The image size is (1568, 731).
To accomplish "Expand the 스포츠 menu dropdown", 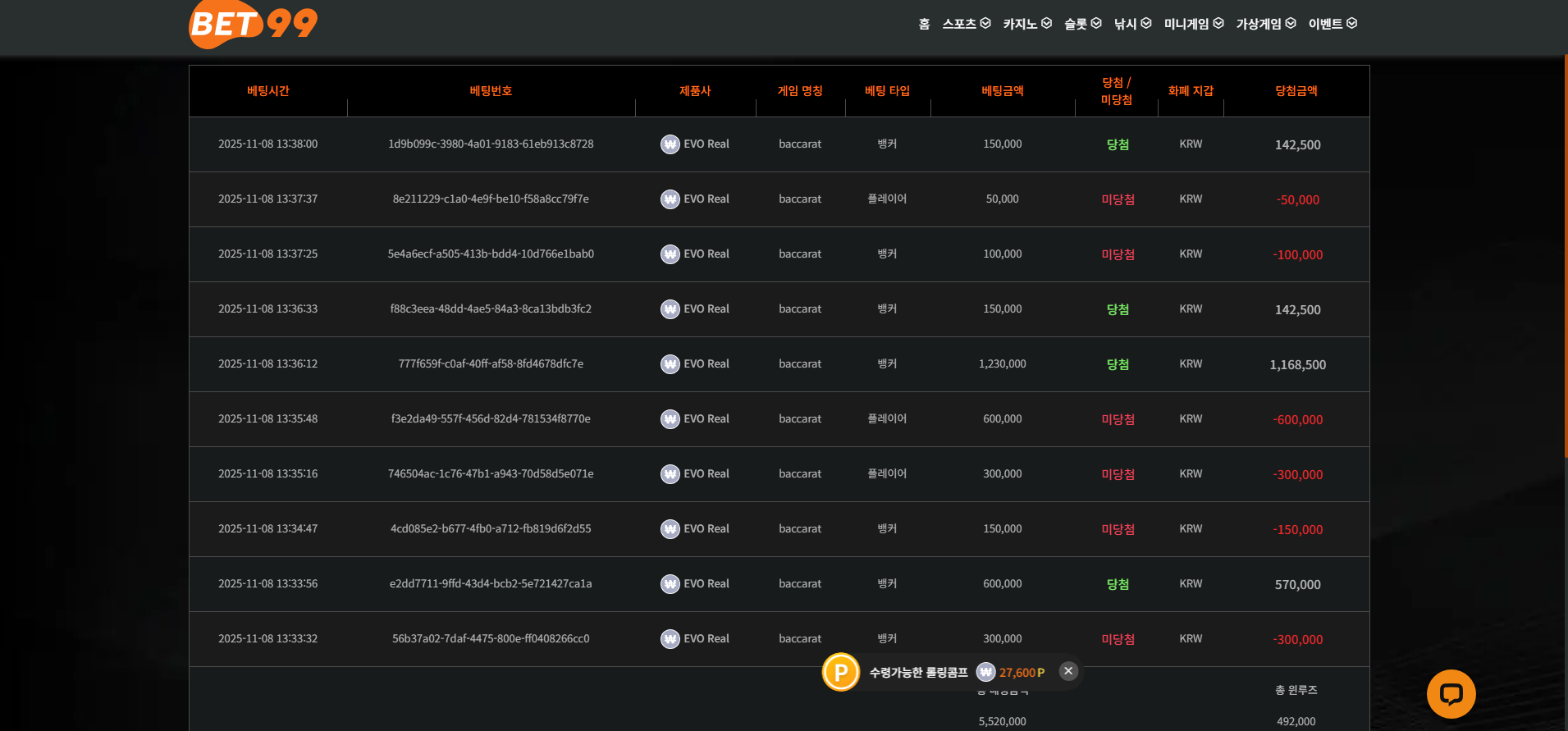I will pyautogui.click(x=966, y=24).
